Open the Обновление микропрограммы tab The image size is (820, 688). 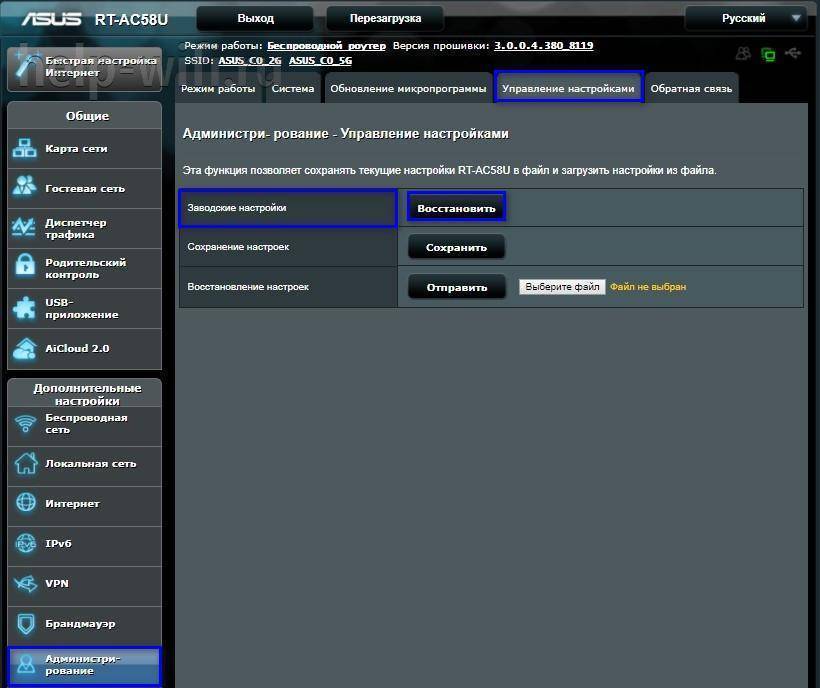pyautogui.click(x=408, y=88)
